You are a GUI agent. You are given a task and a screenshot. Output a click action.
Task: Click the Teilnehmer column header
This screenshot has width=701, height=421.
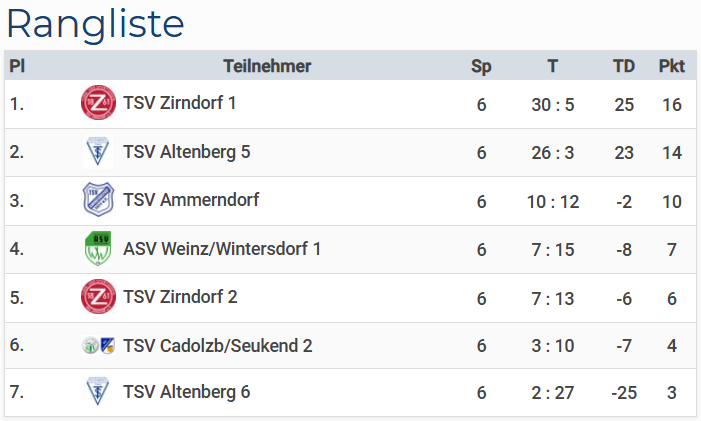click(x=267, y=67)
